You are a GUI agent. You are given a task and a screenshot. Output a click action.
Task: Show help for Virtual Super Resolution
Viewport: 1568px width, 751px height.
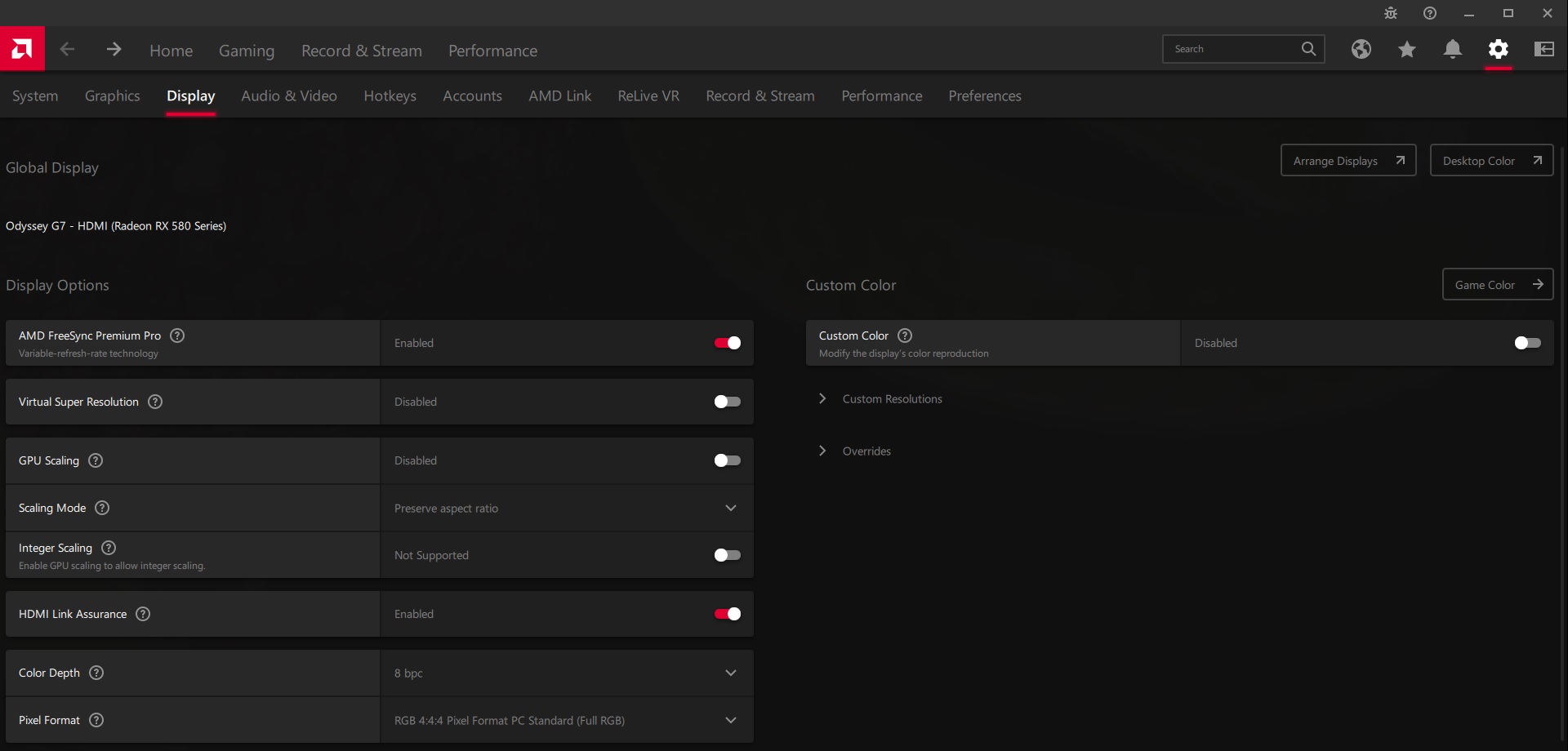pyautogui.click(x=155, y=402)
